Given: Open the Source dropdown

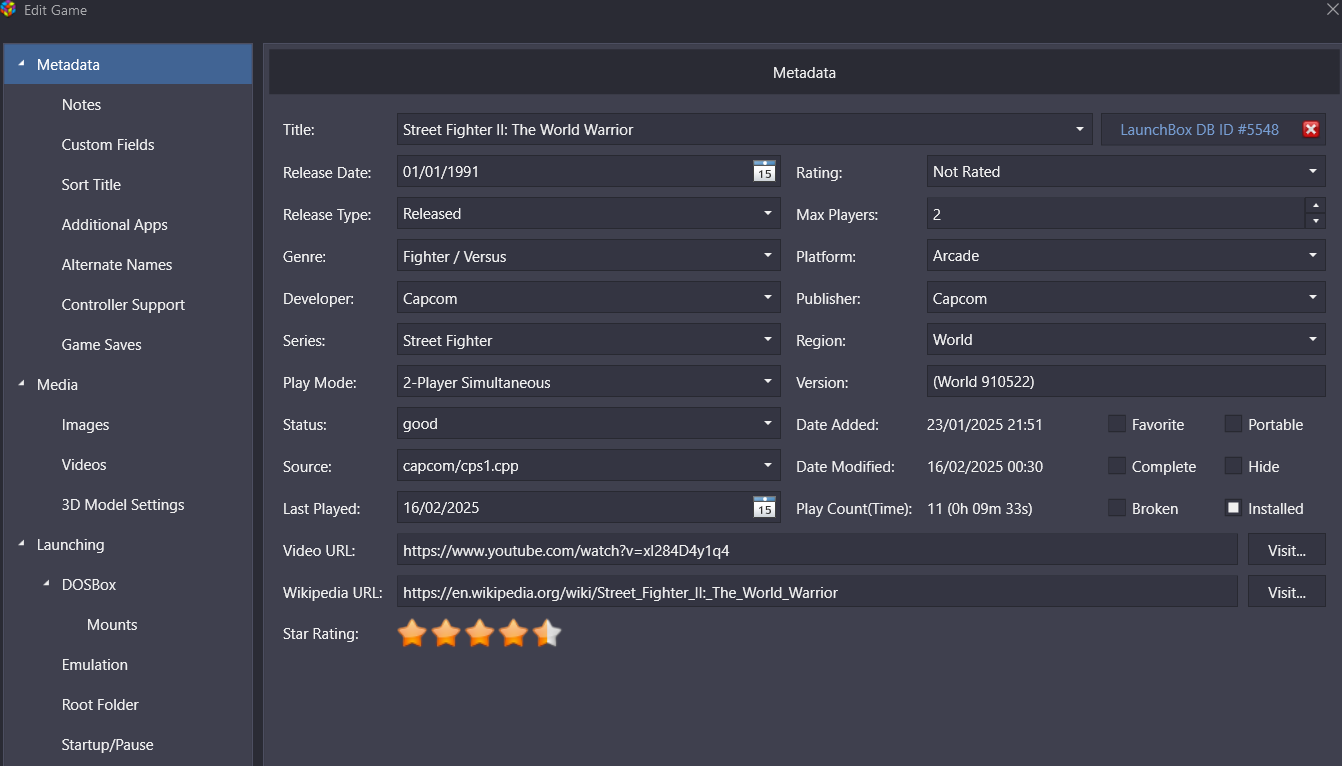Looking at the screenshot, I should 768,466.
